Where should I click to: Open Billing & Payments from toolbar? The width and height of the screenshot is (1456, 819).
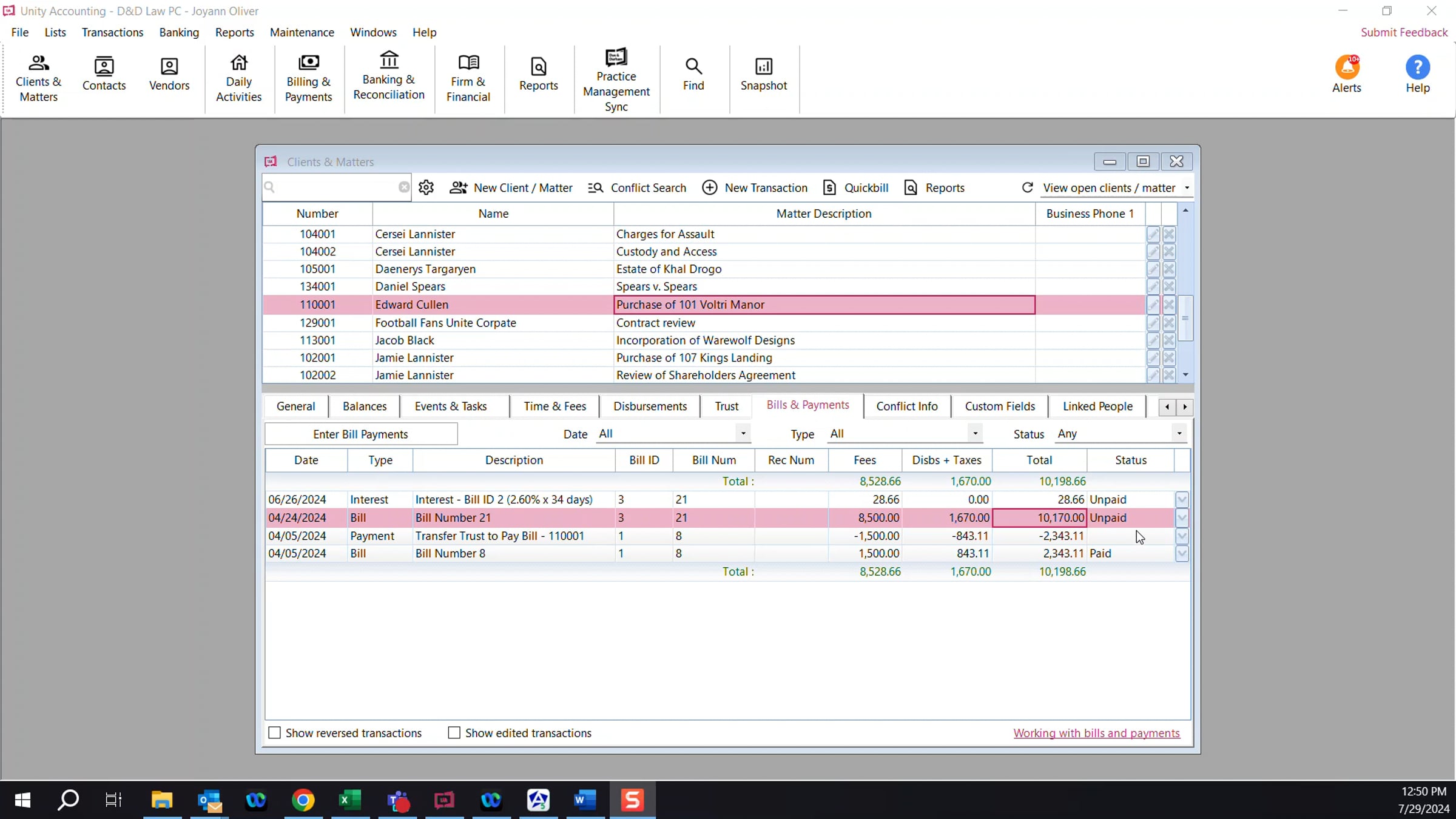tap(308, 79)
